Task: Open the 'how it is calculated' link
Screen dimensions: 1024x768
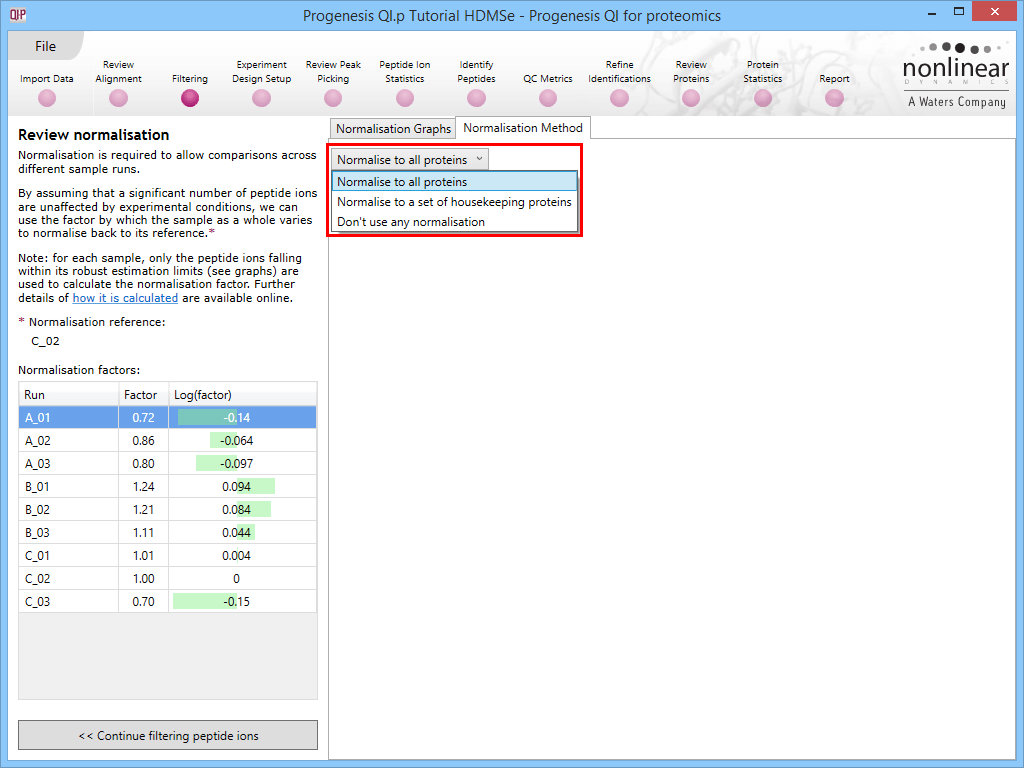Action: pyautogui.click(x=125, y=298)
